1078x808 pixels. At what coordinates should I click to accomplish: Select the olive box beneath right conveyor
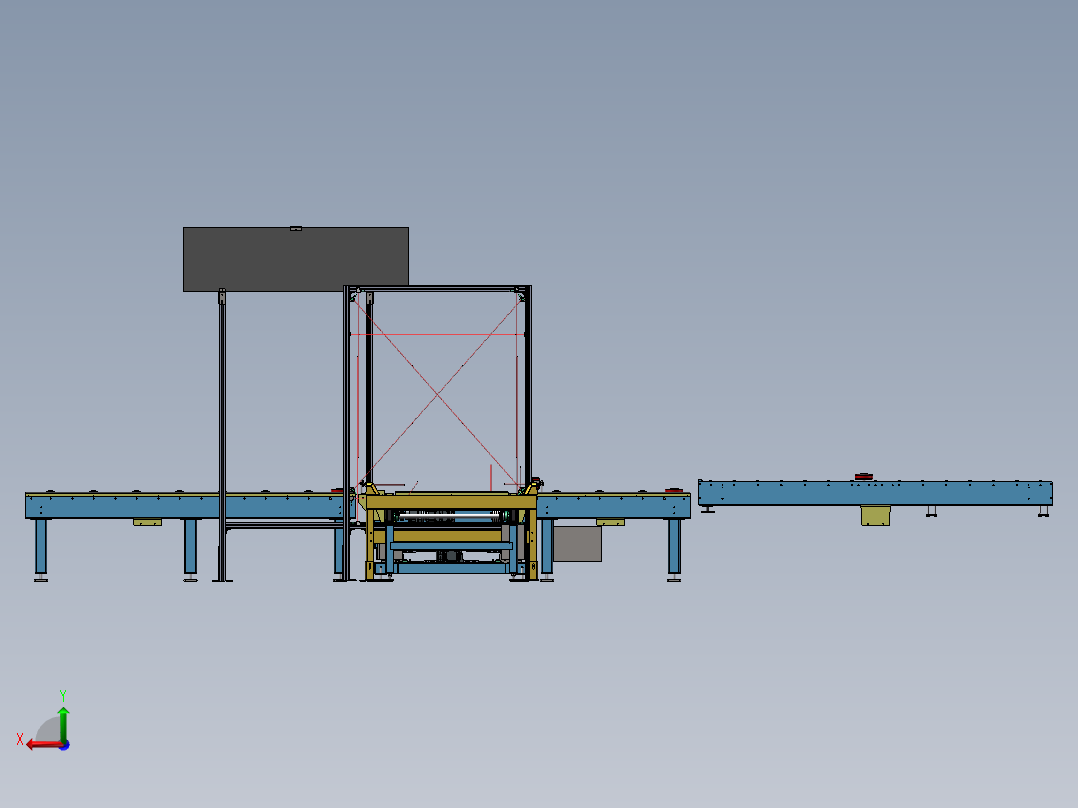(875, 516)
